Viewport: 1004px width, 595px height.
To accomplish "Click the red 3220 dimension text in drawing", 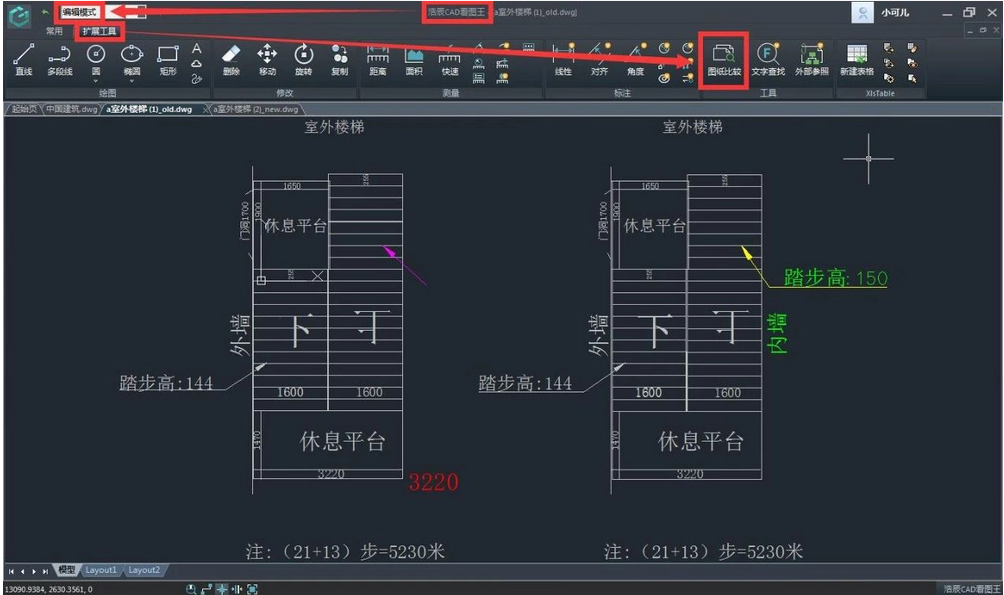I will coord(433,482).
